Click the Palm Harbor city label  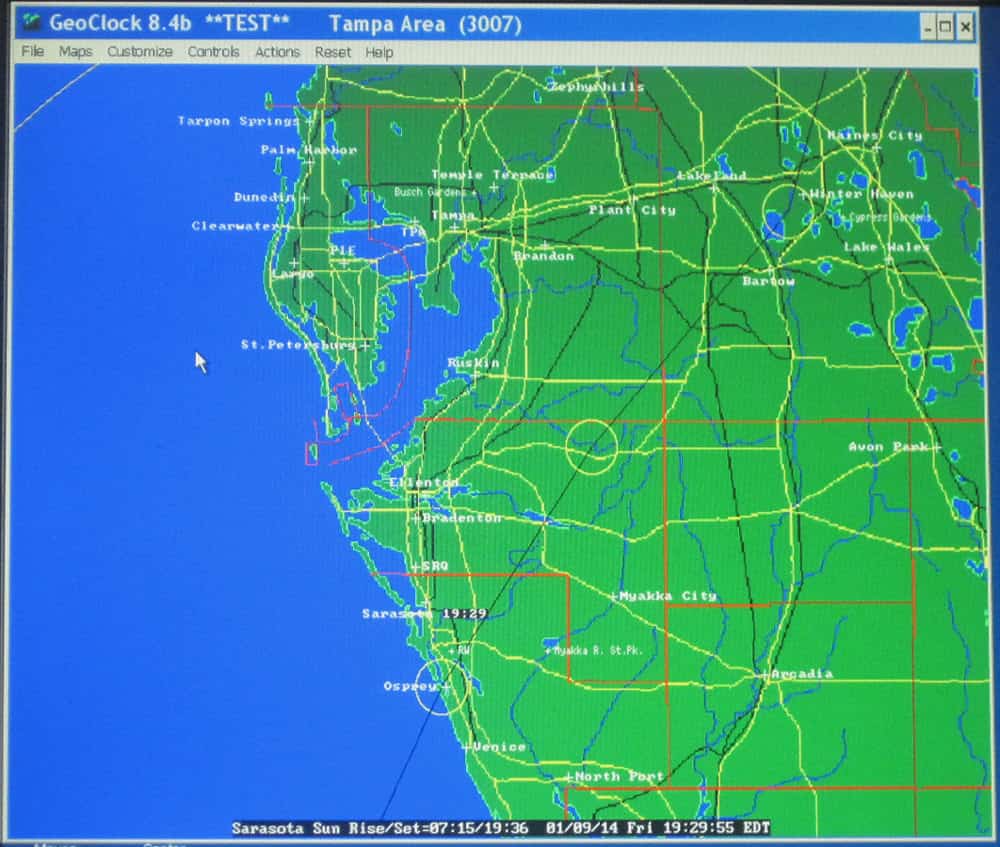click(309, 150)
